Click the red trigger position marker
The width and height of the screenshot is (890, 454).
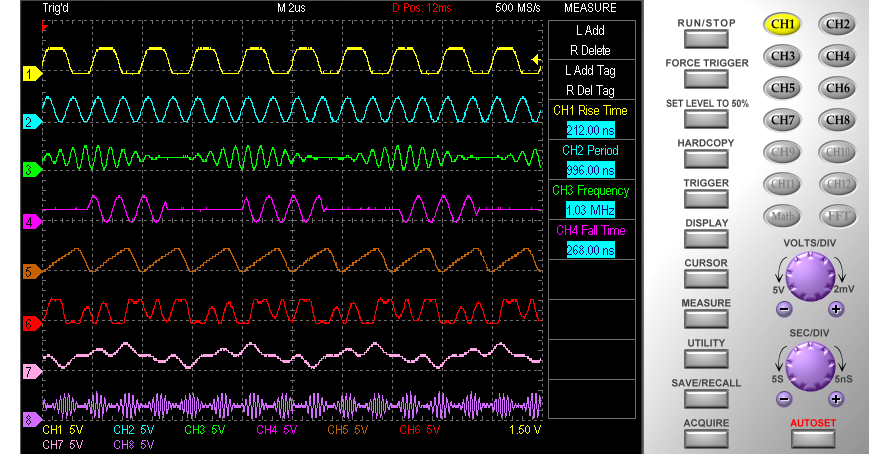45,27
